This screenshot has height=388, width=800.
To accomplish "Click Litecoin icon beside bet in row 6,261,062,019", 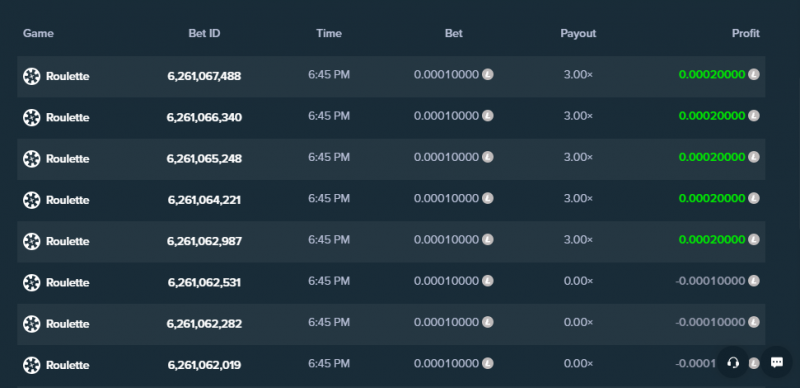I will (488, 363).
